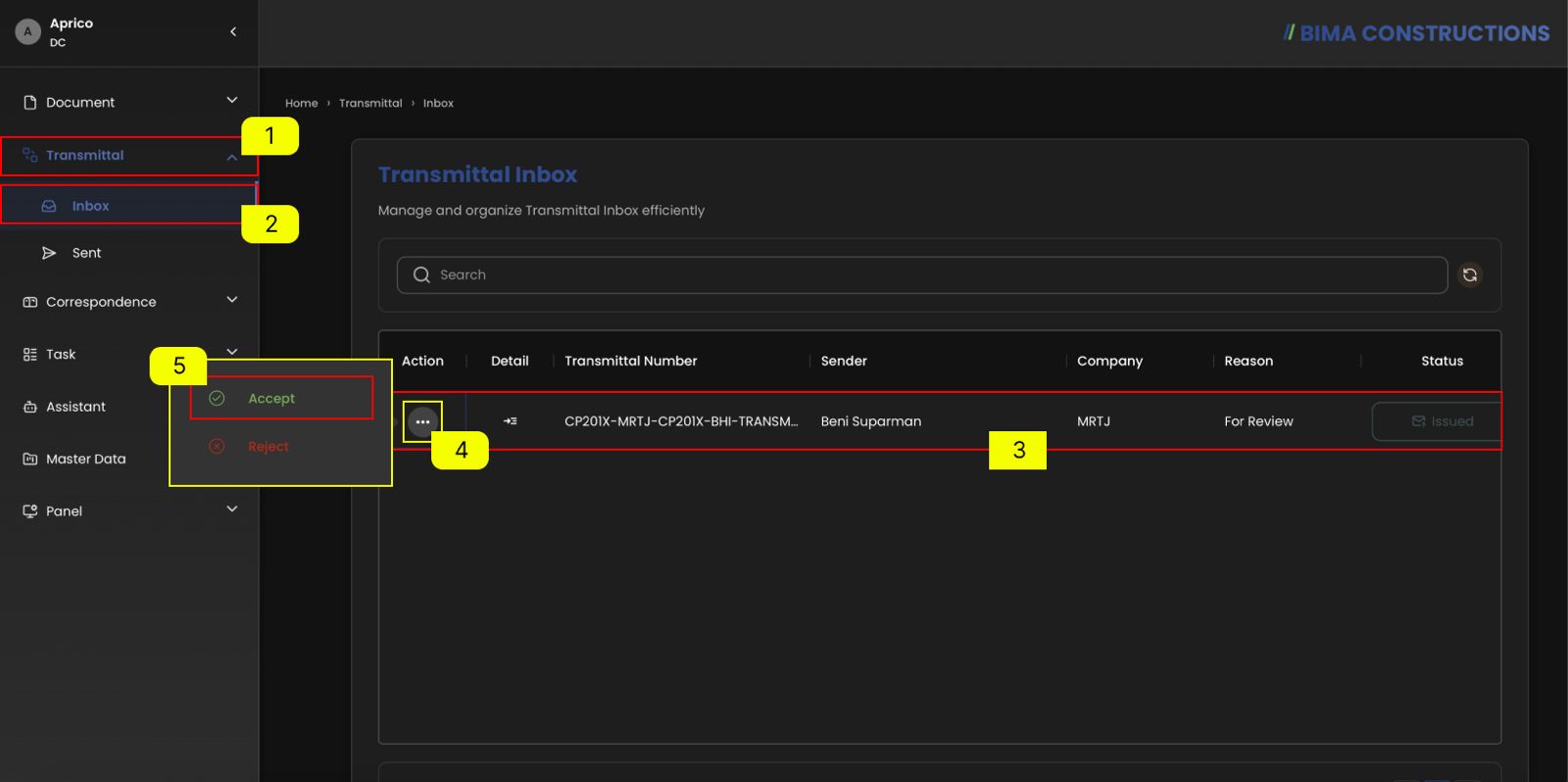Click the search magnifier icon

click(x=421, y=275)
